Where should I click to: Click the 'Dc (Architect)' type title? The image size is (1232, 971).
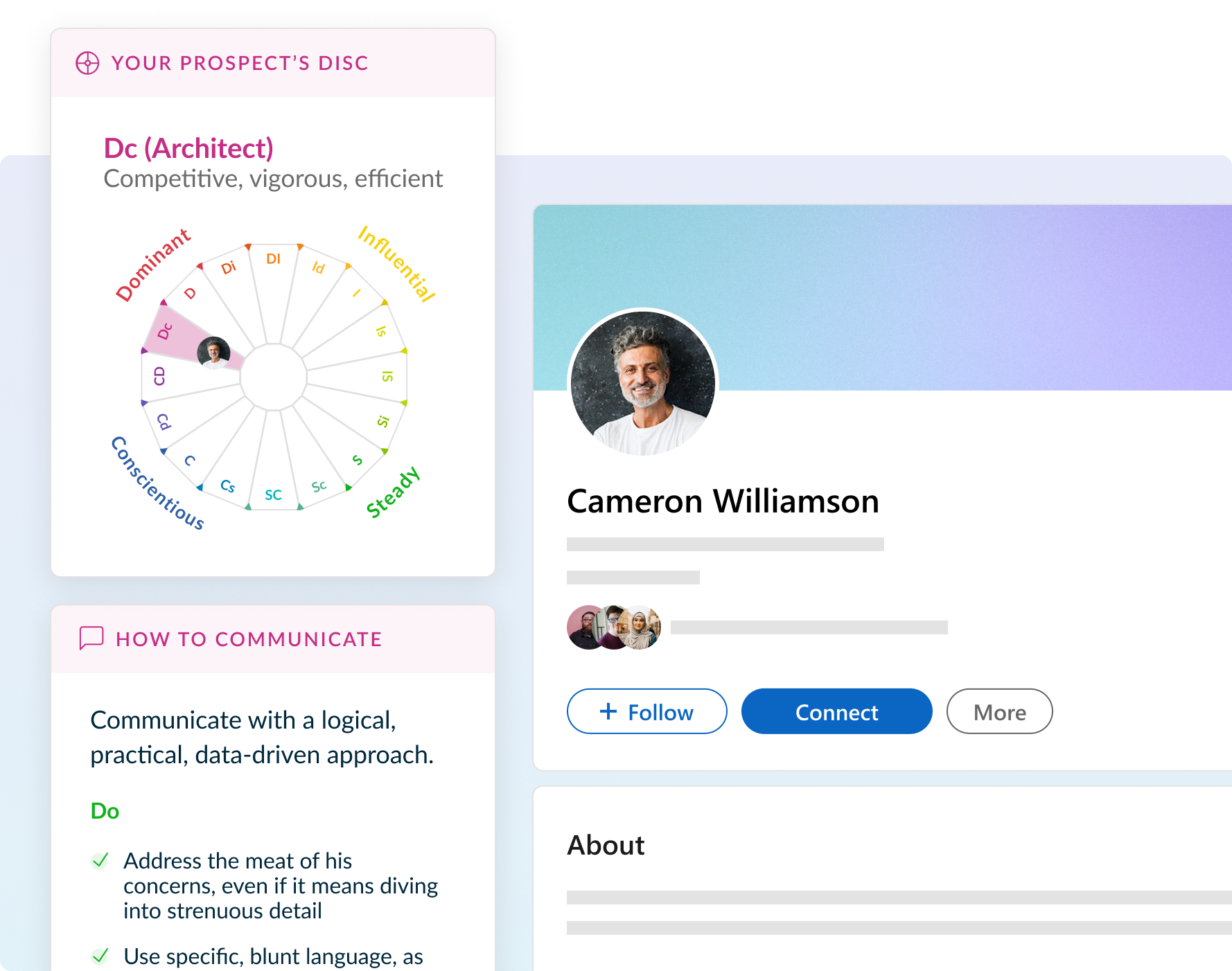click(188, 148)
